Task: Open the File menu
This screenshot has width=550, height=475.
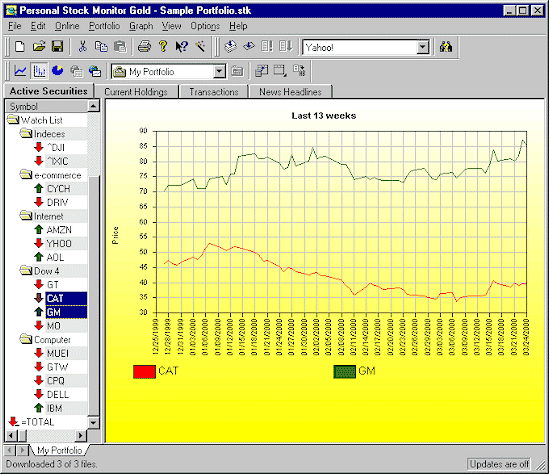Action: tap(15, 26)
